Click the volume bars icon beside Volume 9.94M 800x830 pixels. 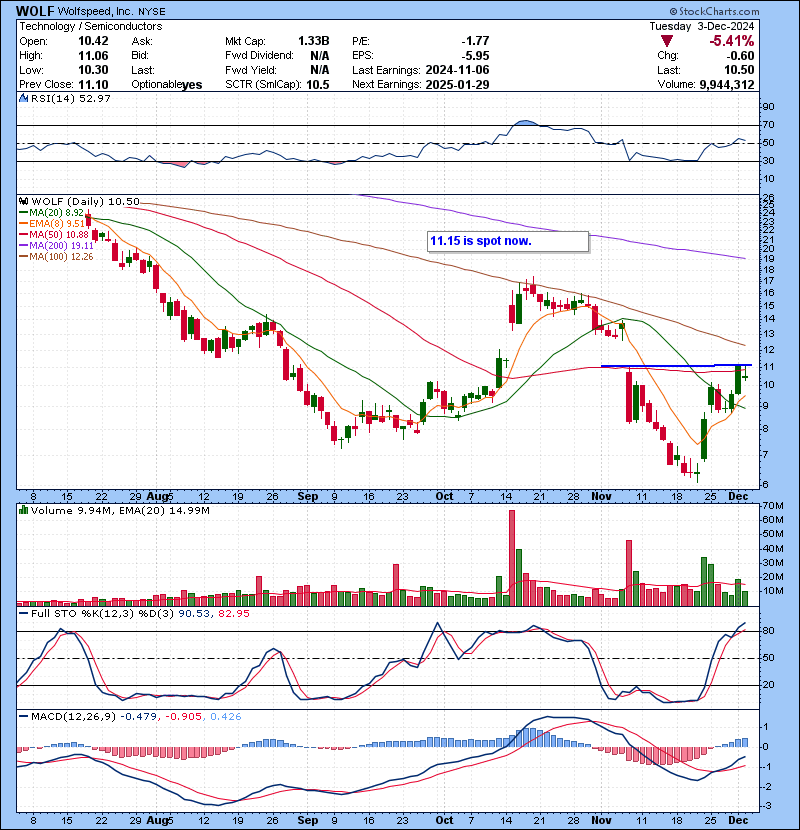coord(23,510)
